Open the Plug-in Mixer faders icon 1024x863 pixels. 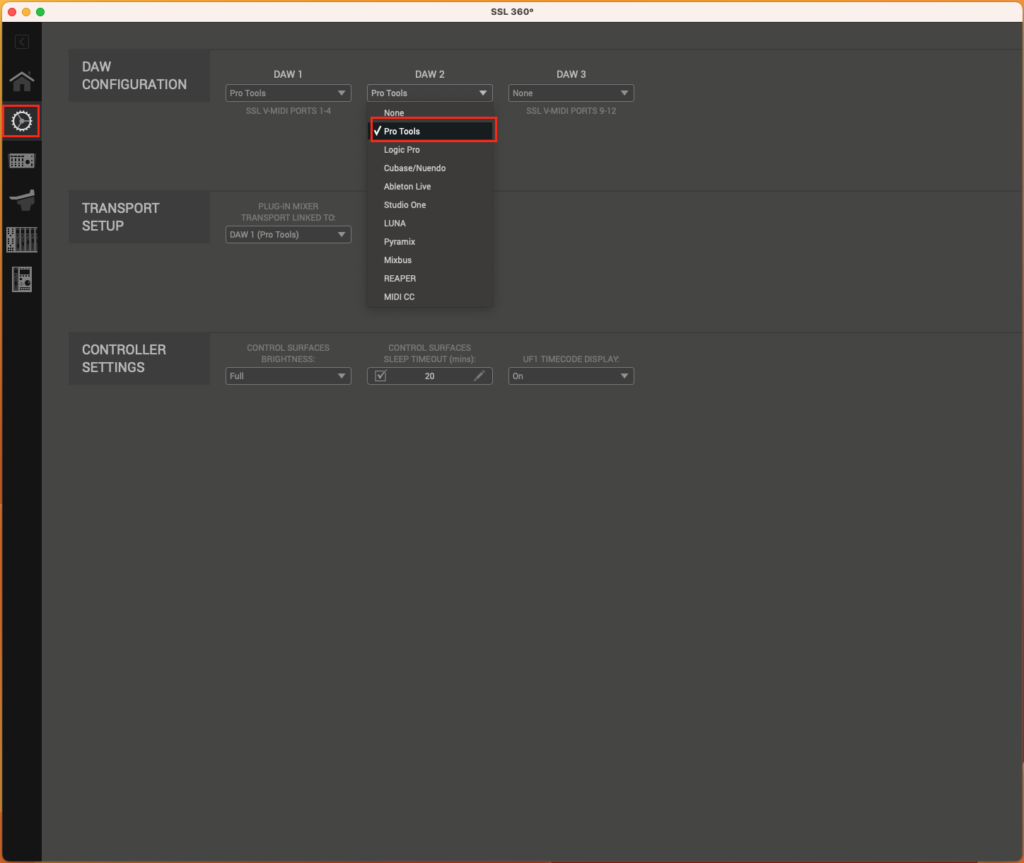tap(22, 240)
